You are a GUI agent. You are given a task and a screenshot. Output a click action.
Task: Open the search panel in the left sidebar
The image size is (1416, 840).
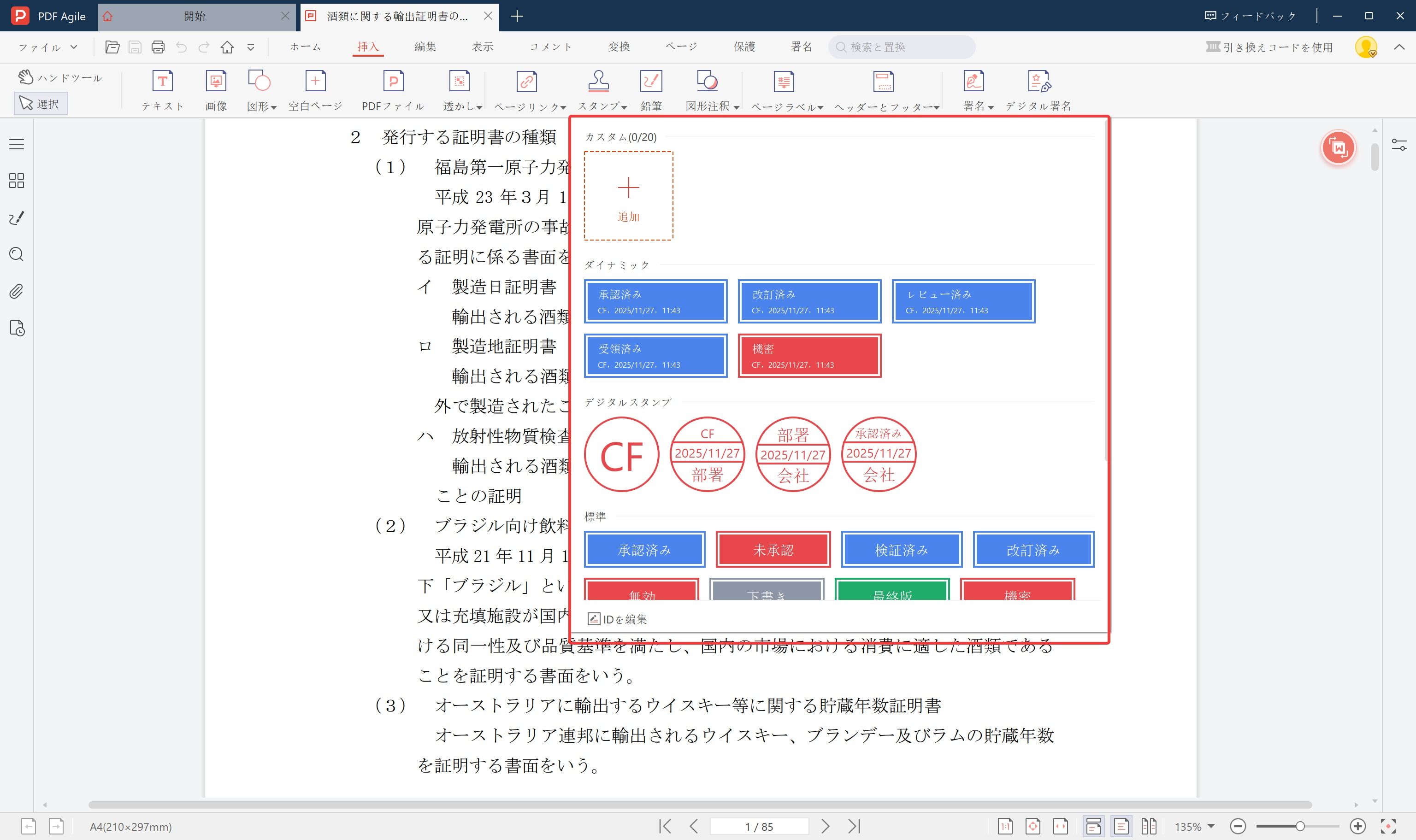click(16, 255)
